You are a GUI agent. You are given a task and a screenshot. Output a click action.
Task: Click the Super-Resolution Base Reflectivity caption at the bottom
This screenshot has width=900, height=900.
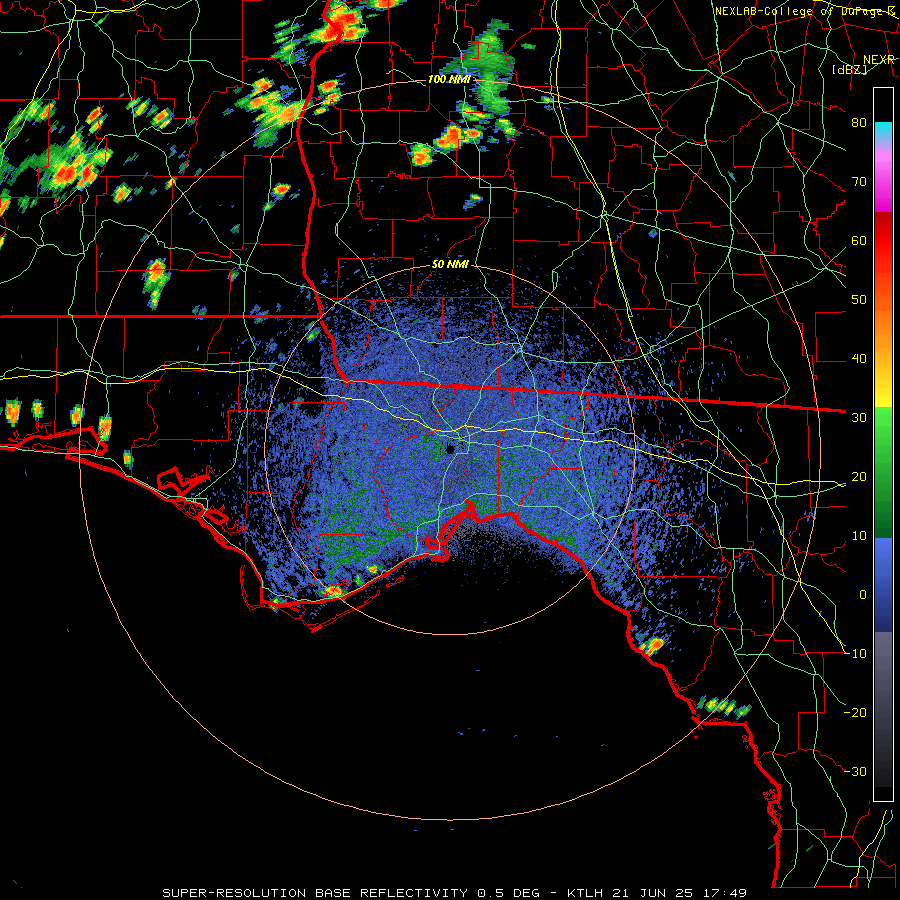point(454,893)
